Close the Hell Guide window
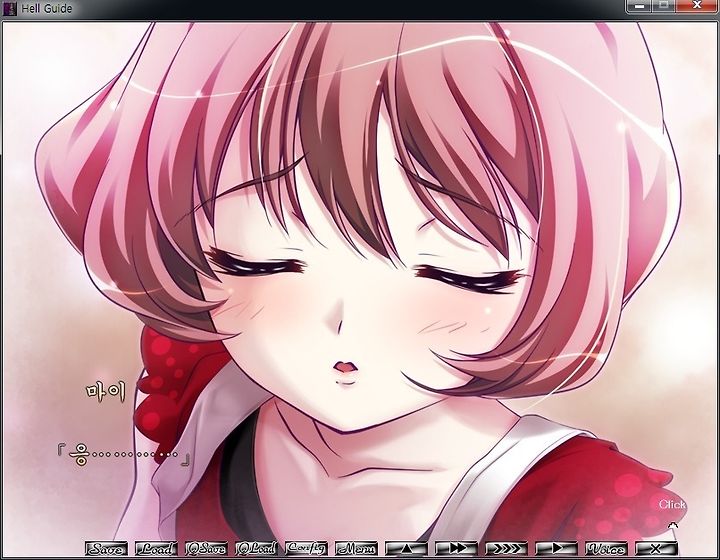 pos(697,6)
